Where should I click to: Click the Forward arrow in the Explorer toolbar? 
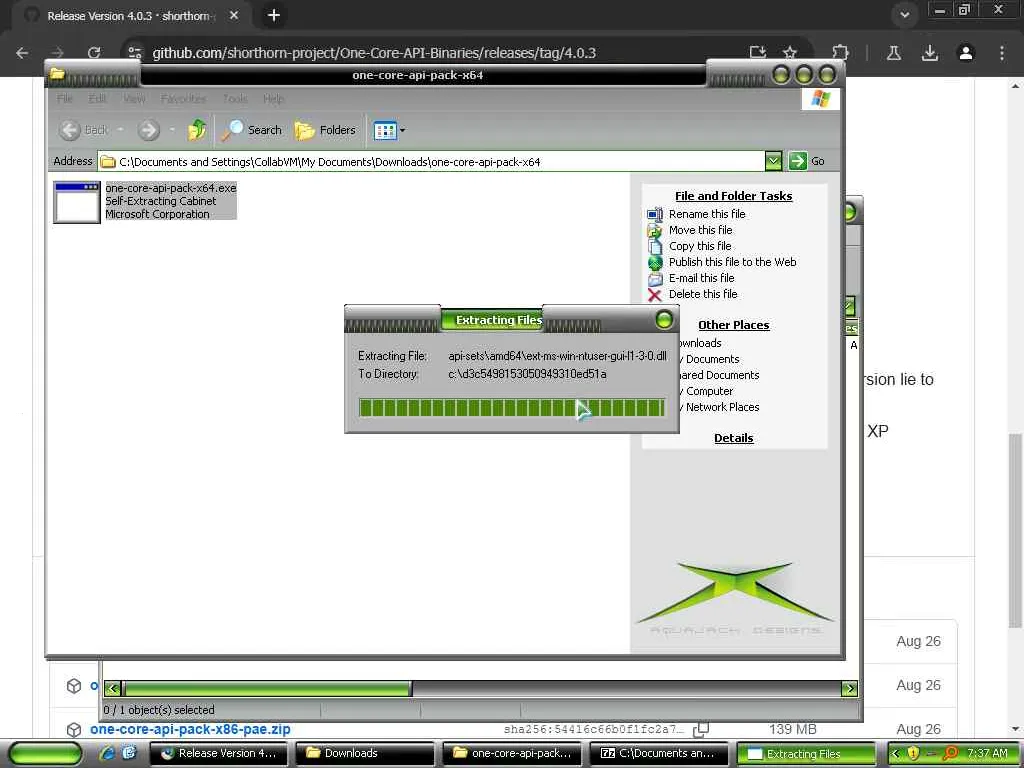[x=149, y=130]
